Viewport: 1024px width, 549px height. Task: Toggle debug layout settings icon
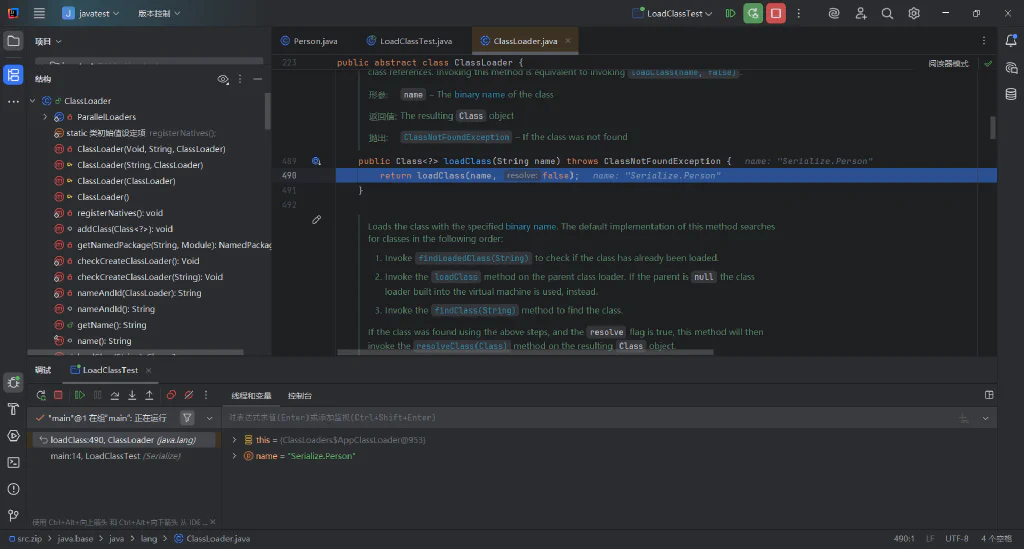pyautogui.click(x=989, y=395)
